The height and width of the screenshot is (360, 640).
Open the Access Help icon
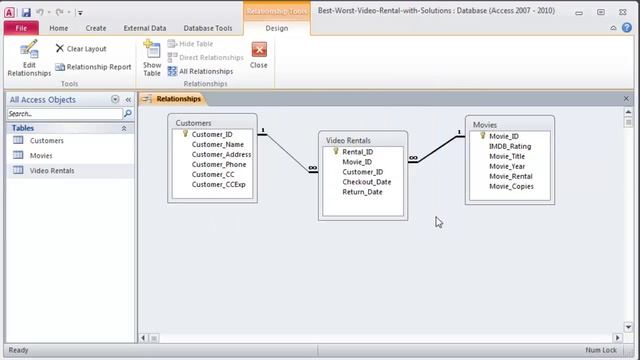click(627, 28)
